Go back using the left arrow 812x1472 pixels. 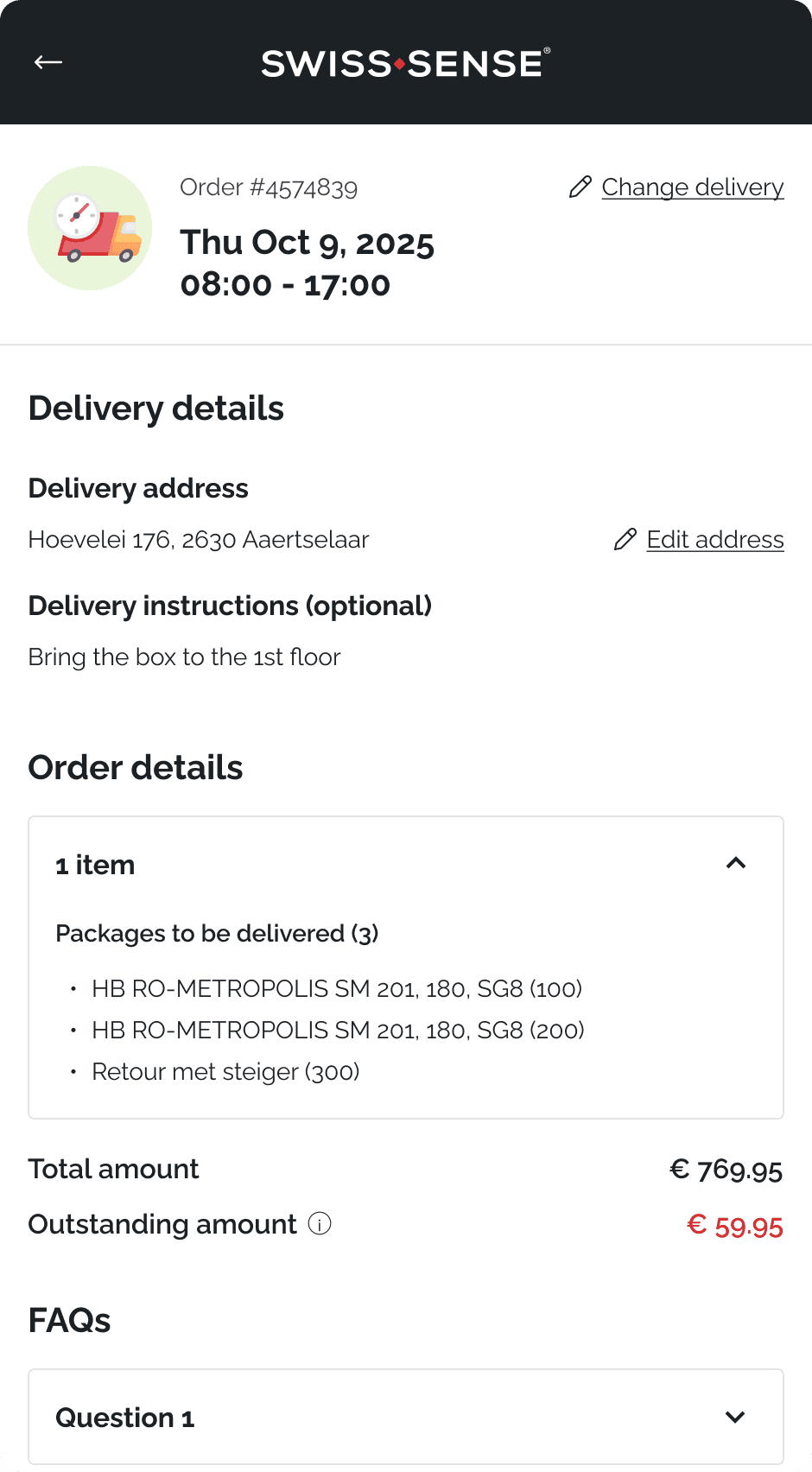[48, 62]
